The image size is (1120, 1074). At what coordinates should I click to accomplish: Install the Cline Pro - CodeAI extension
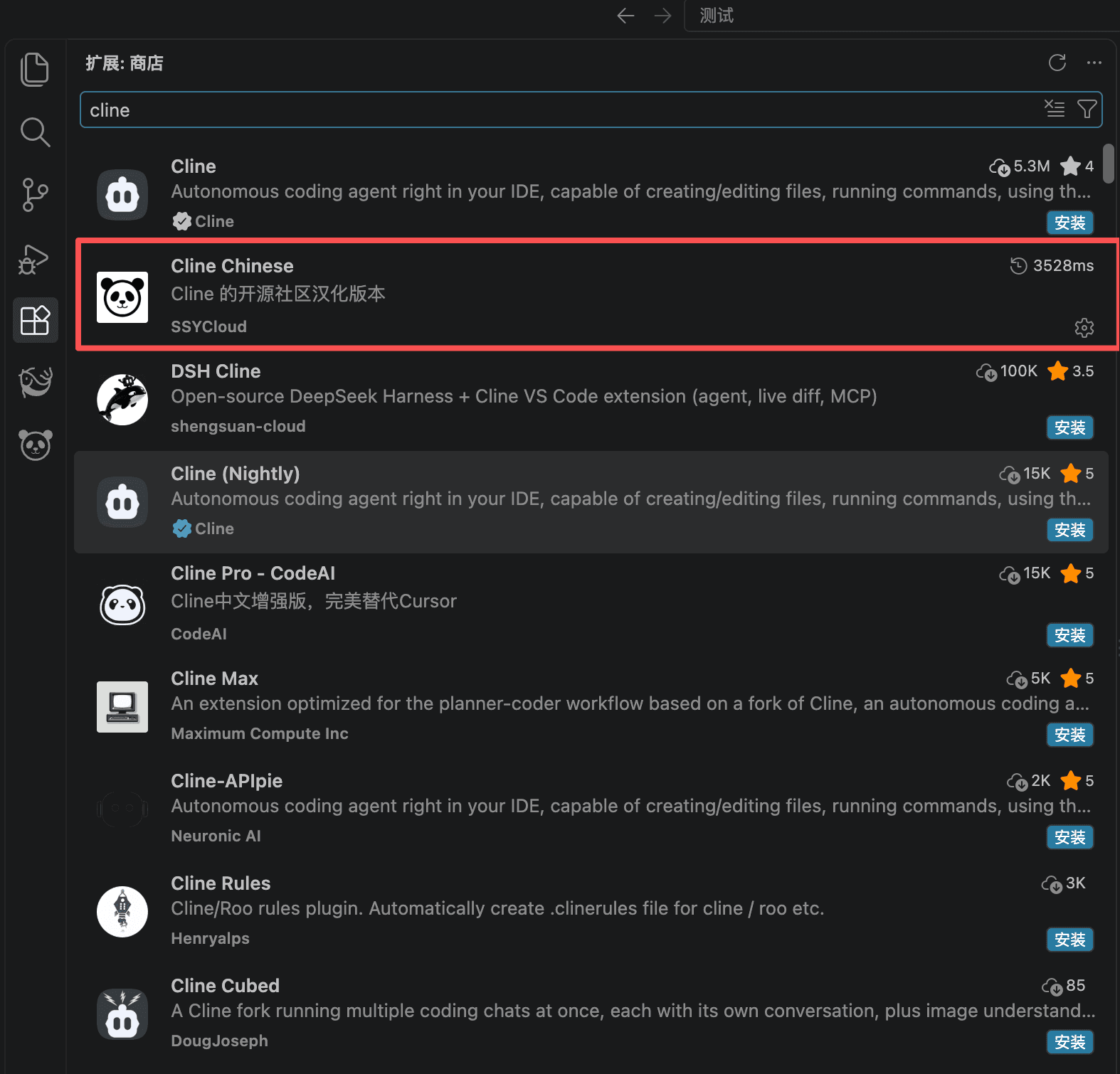coord(1070,635)
